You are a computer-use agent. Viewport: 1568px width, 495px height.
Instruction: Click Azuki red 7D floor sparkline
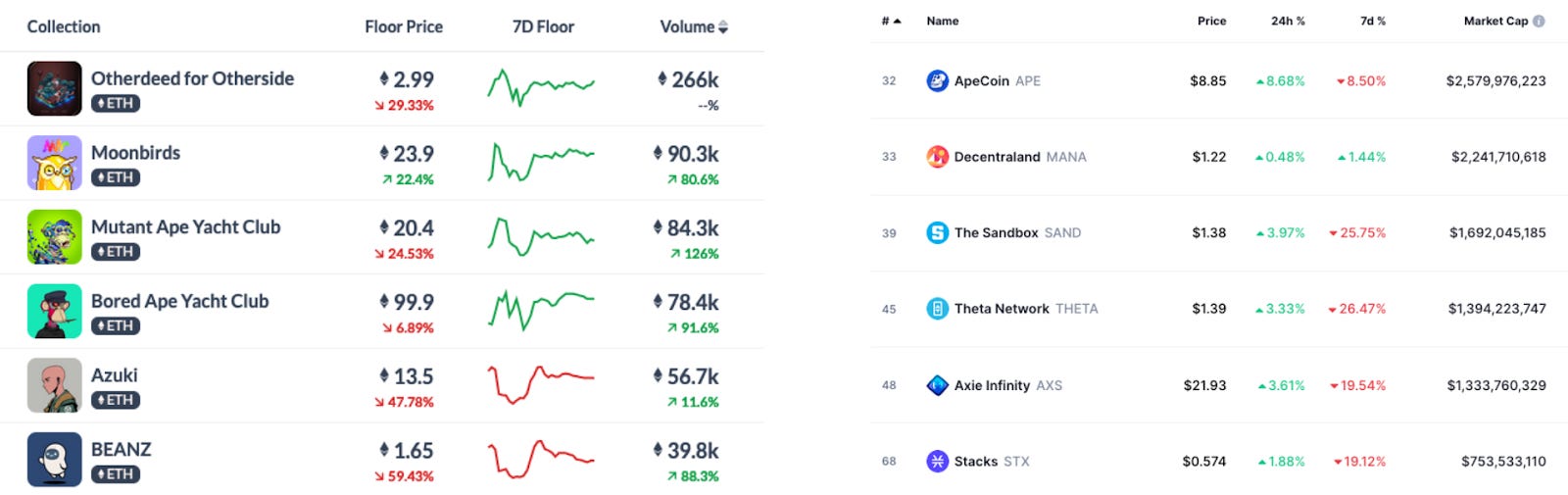click(x=541, y=384)
